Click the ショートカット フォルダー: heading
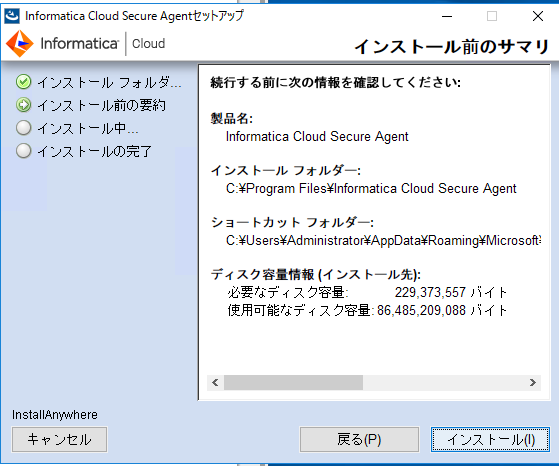Viewport: 559px width, 466px height. 292,222
